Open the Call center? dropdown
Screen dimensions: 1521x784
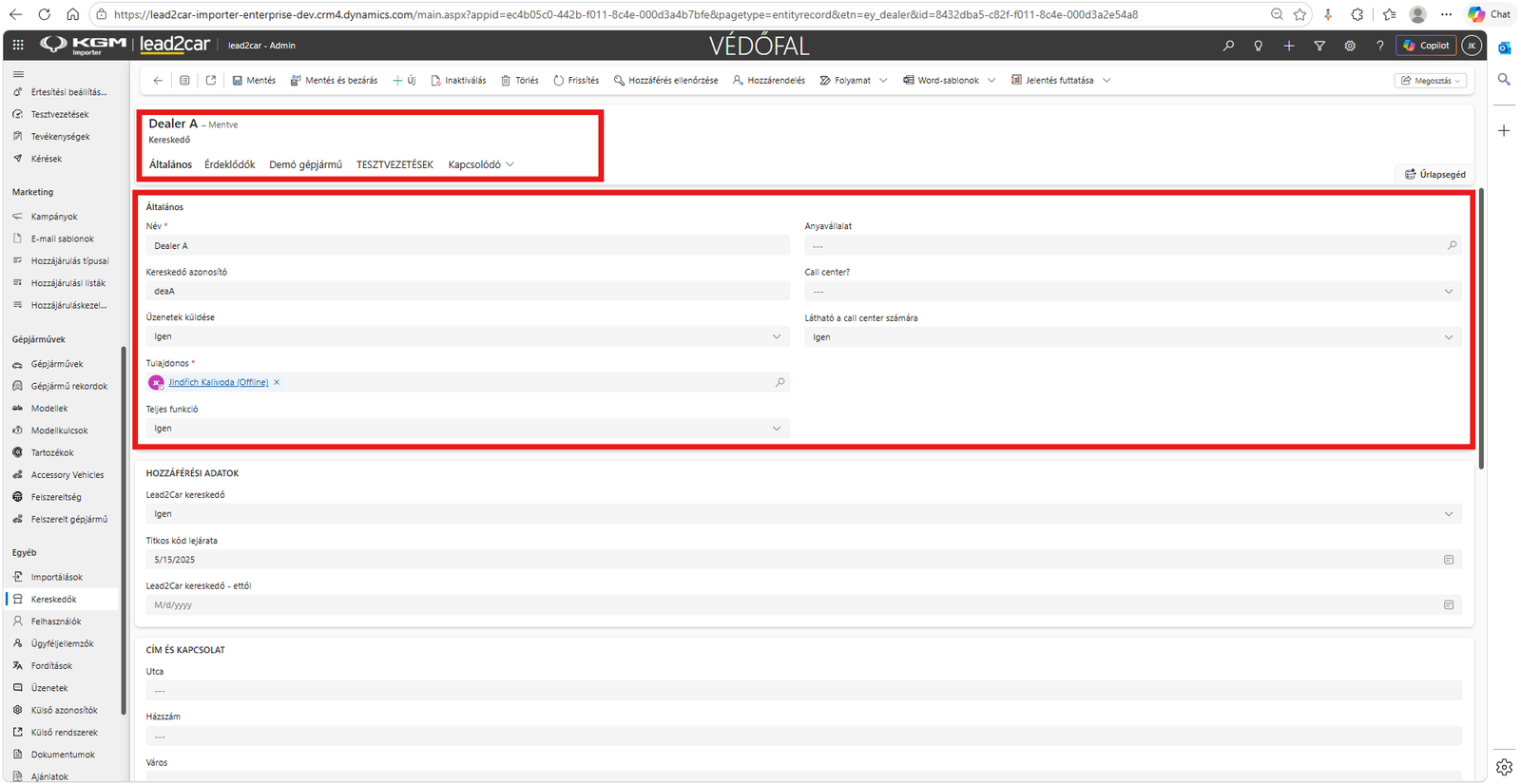click(1133, 291)
